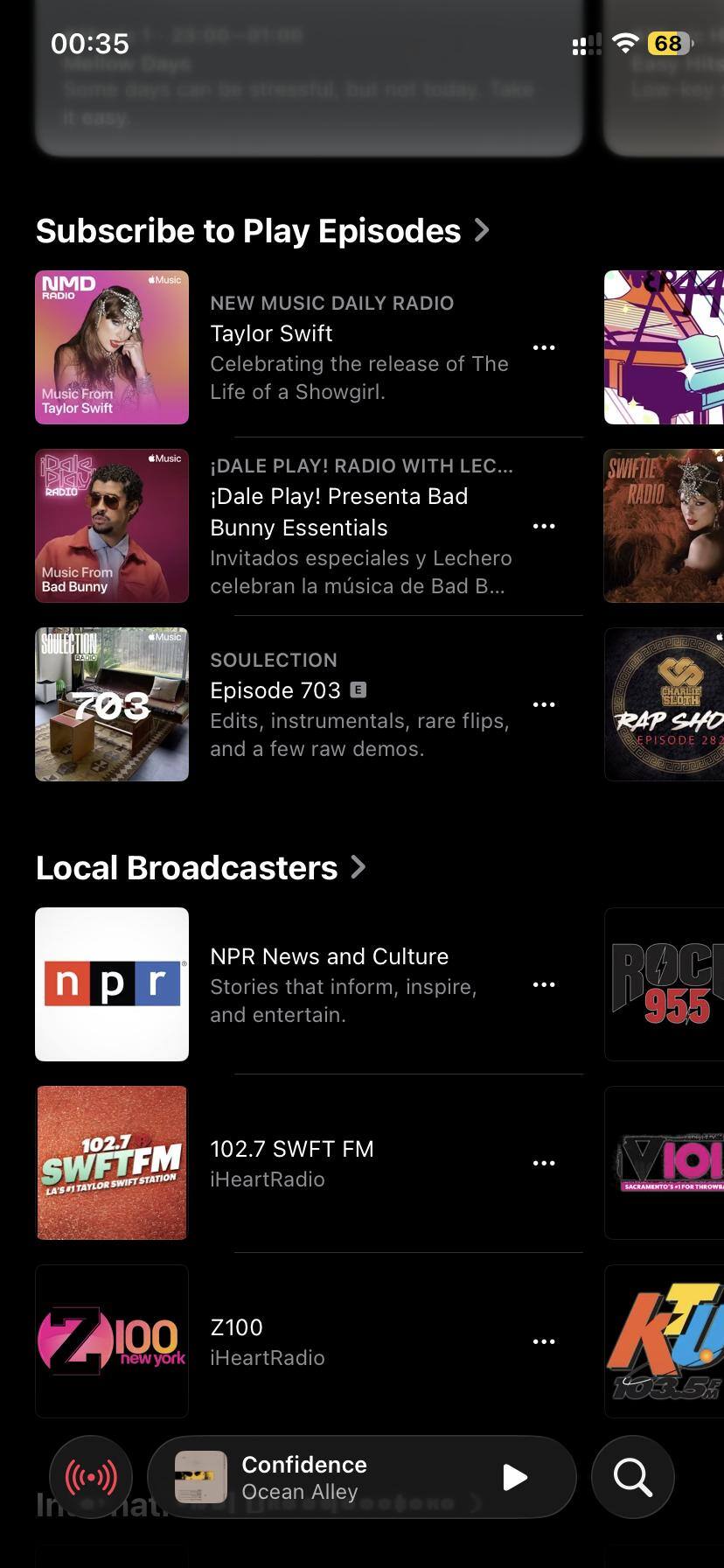Tap the search magnifier button
Screen dimensions: 724x1568
coord(632,1477)
